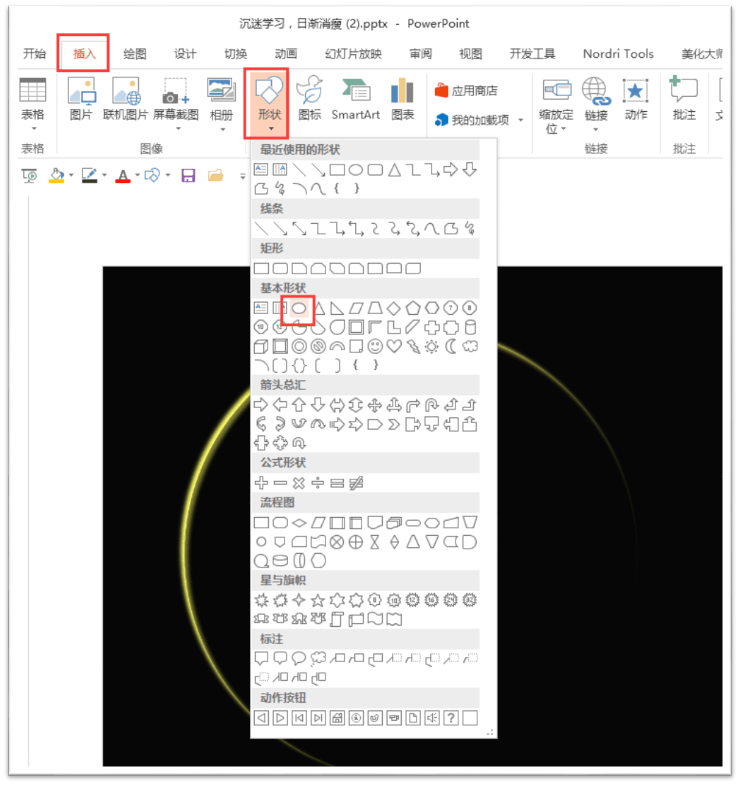Insert a 图表 chart
Image resolution: width=740 pixels, height=785 pixels.
tap(403, 99)
